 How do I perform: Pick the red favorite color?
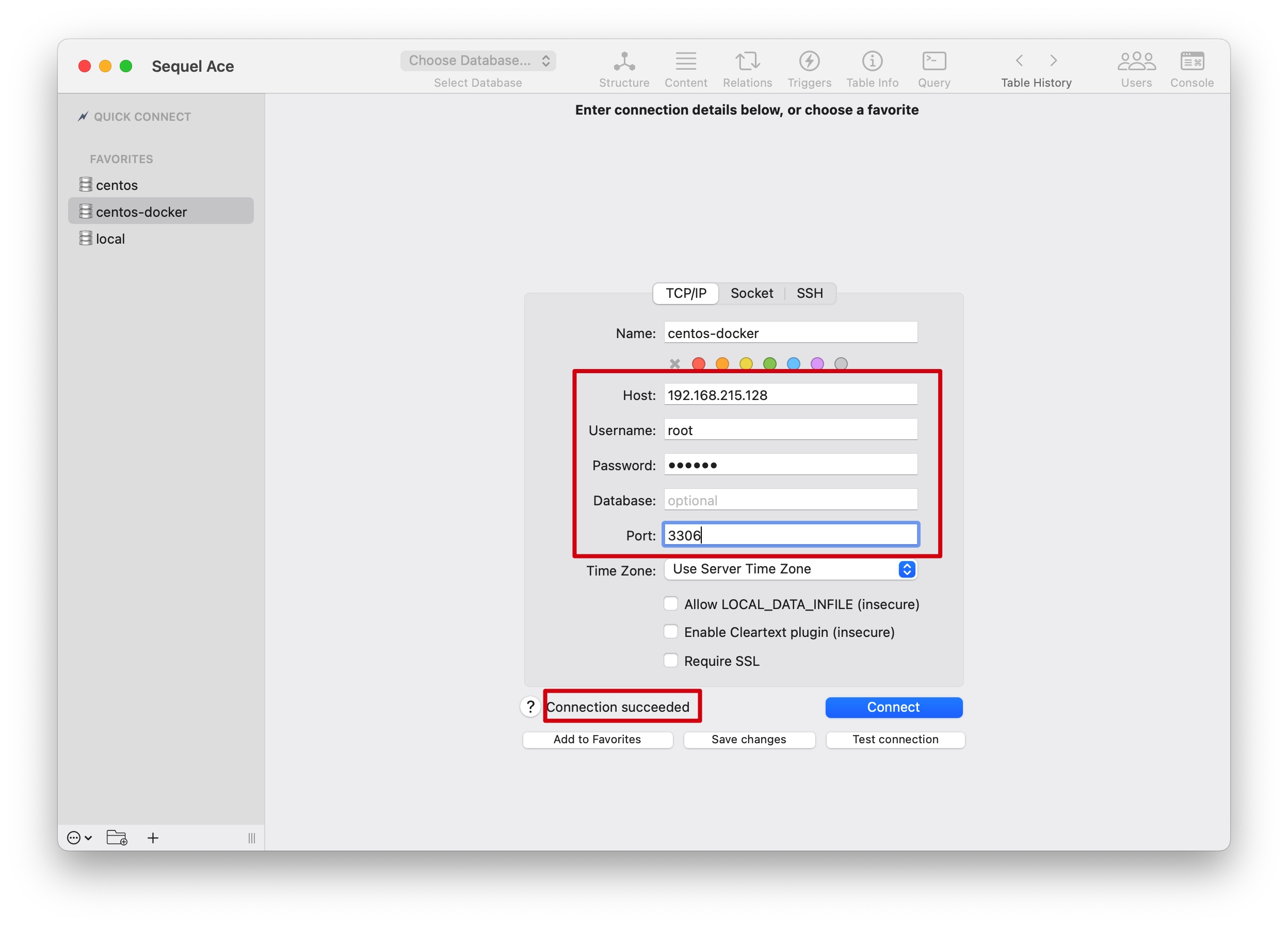(x=699, y=363)
